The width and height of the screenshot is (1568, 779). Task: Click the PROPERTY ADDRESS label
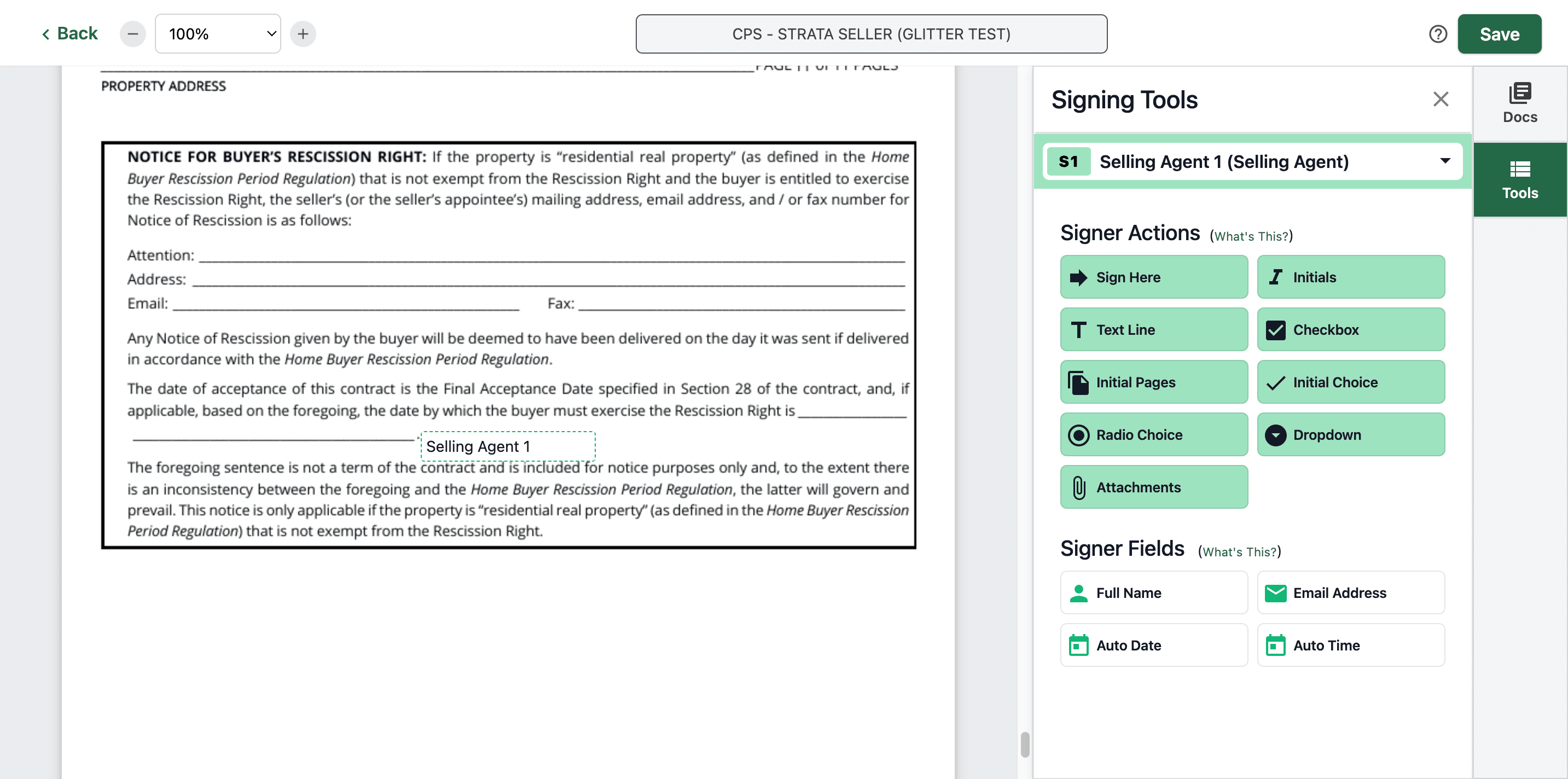point(163,86)
